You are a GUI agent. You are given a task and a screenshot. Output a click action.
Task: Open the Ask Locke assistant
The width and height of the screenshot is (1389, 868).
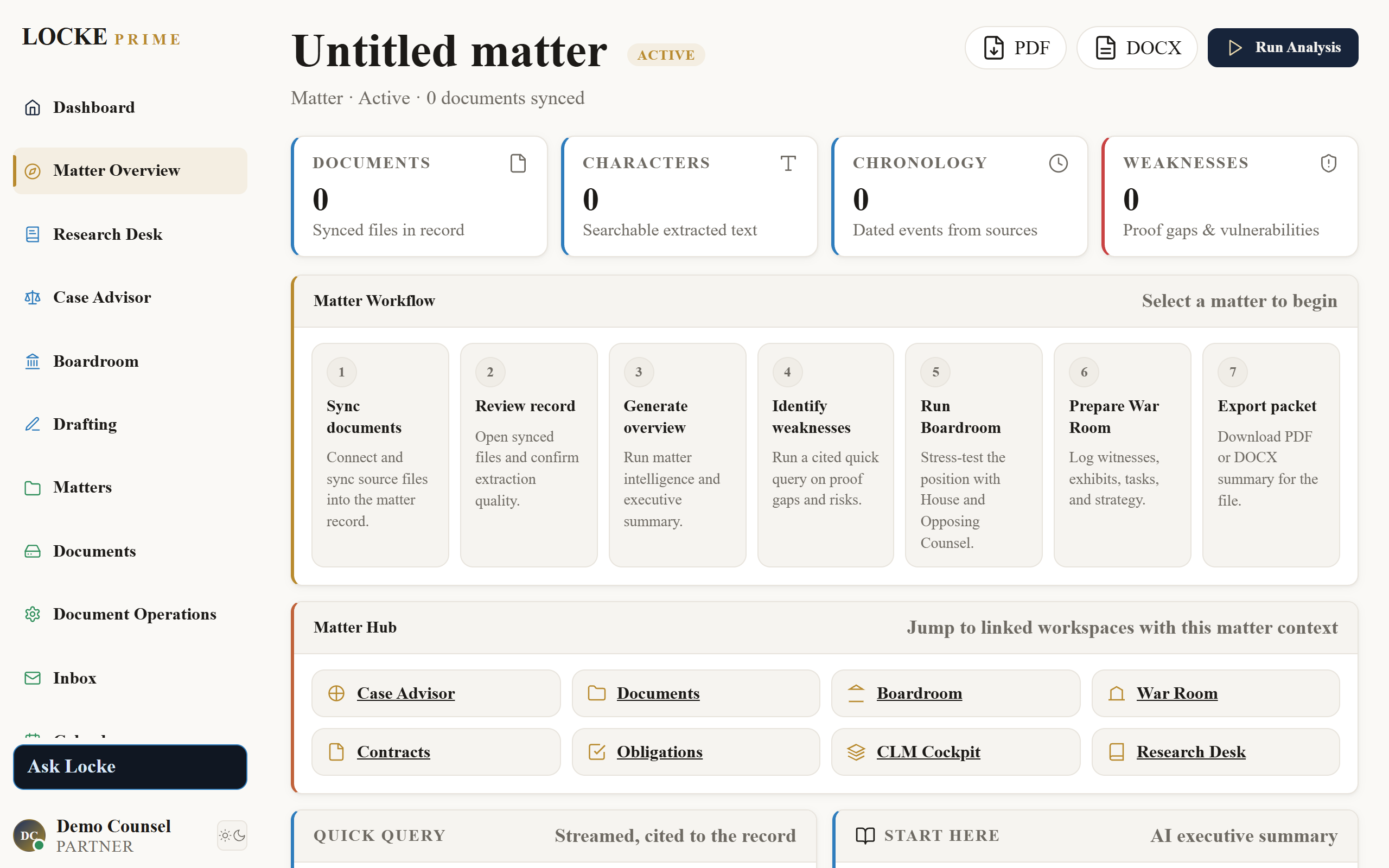point(130,767)
